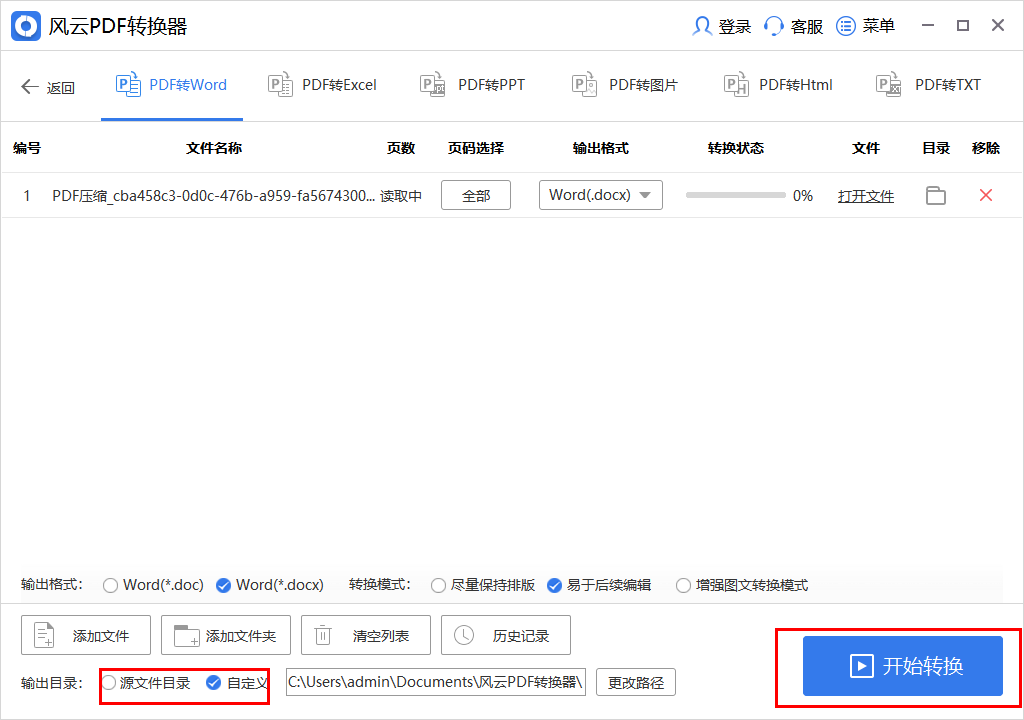
Task: Click 输出格式 column header
Action: pyautogui.click(x=601, y=148)
